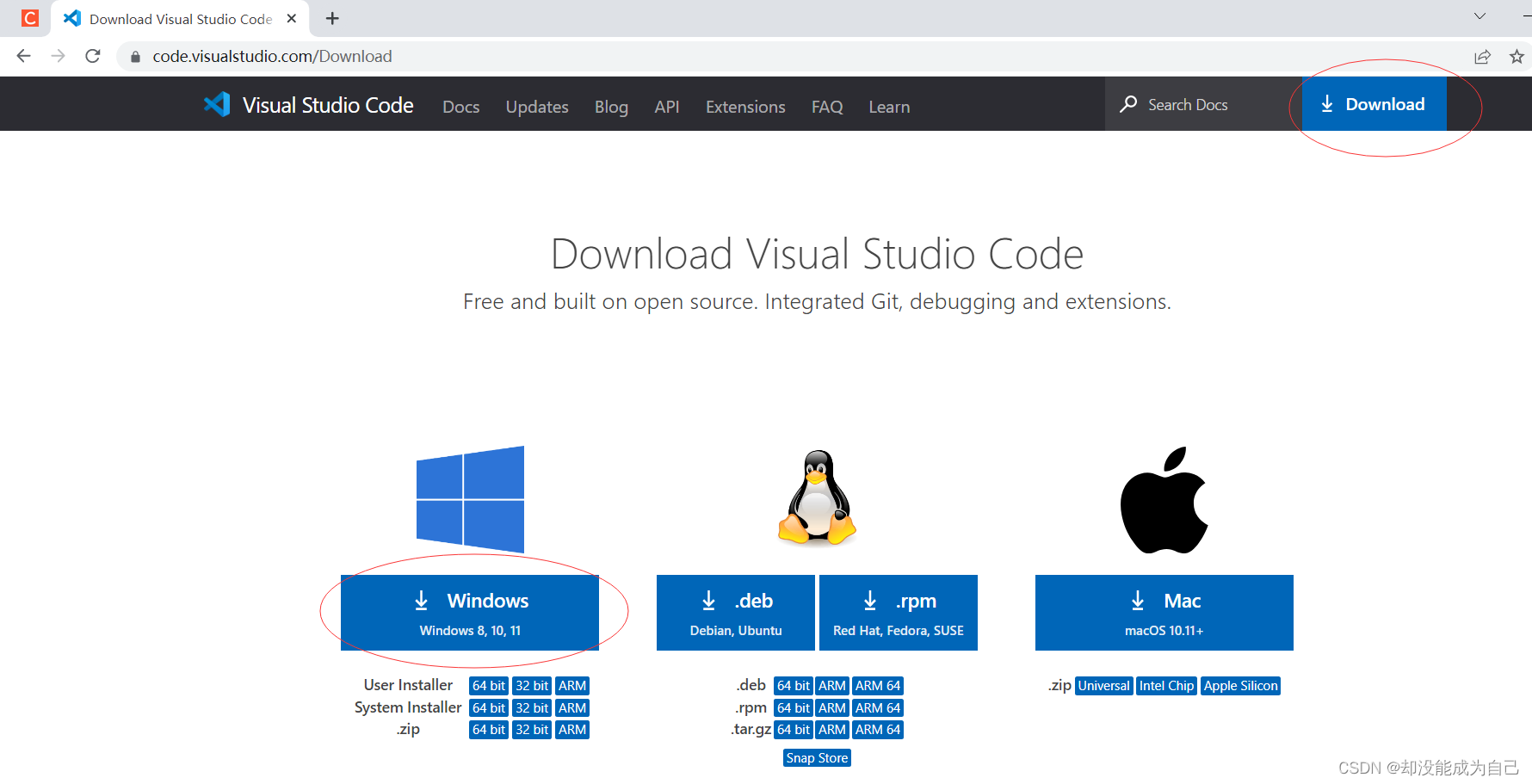
Task: Click Linux .rpm ARM link
Action: (x=832, y=708)
